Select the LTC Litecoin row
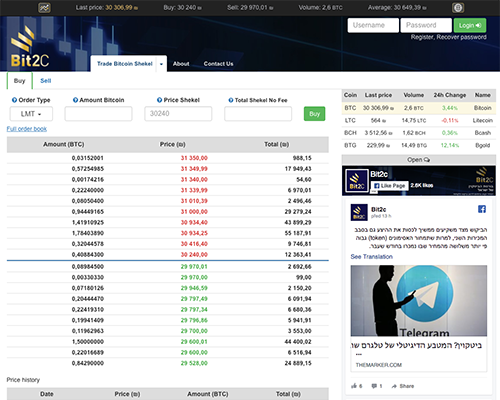This screenshot has width=500, height=400. tap(419, 120)
